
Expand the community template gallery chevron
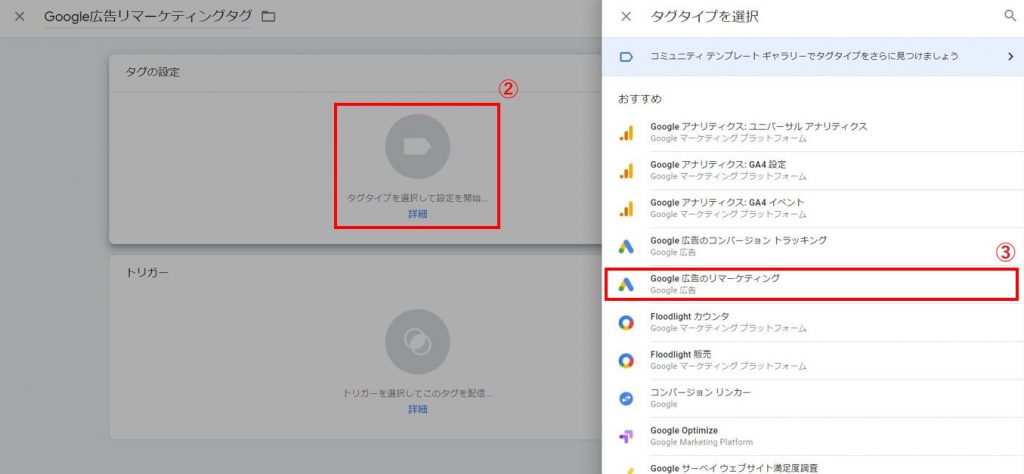tap(1010, 57)
